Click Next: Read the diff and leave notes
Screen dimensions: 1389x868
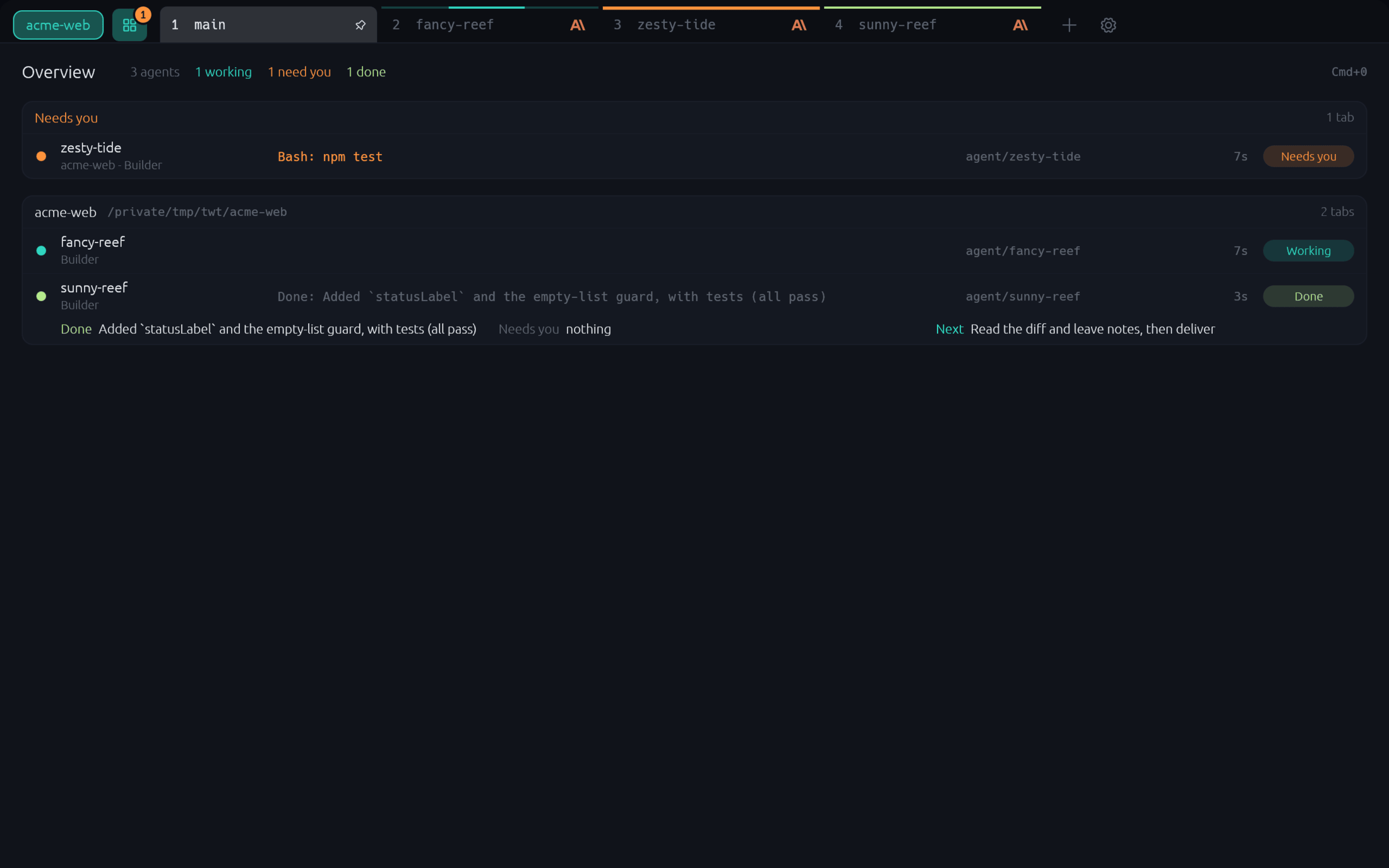point(1075,329)
